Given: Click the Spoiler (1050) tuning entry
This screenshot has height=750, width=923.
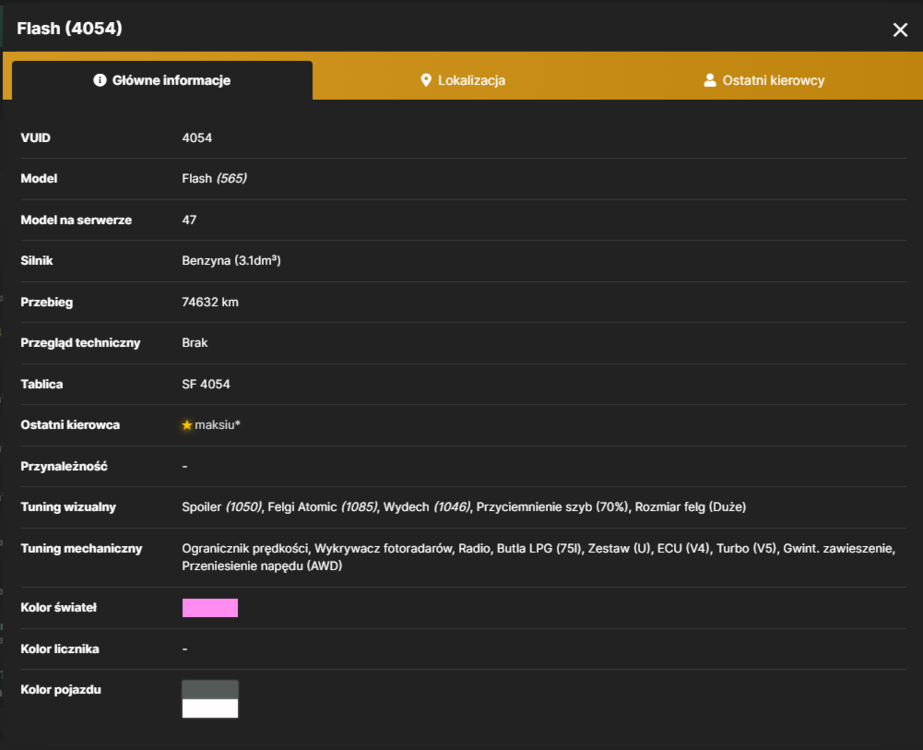Looking at the screenshot, I should pos(221,507).
